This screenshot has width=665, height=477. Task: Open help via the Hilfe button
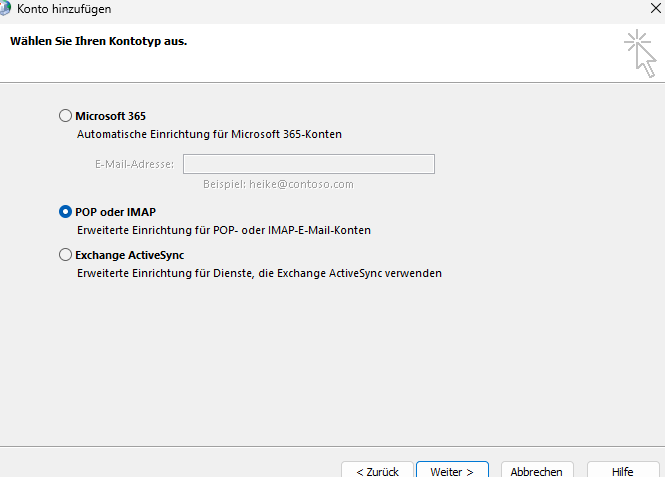pos(622,471)
